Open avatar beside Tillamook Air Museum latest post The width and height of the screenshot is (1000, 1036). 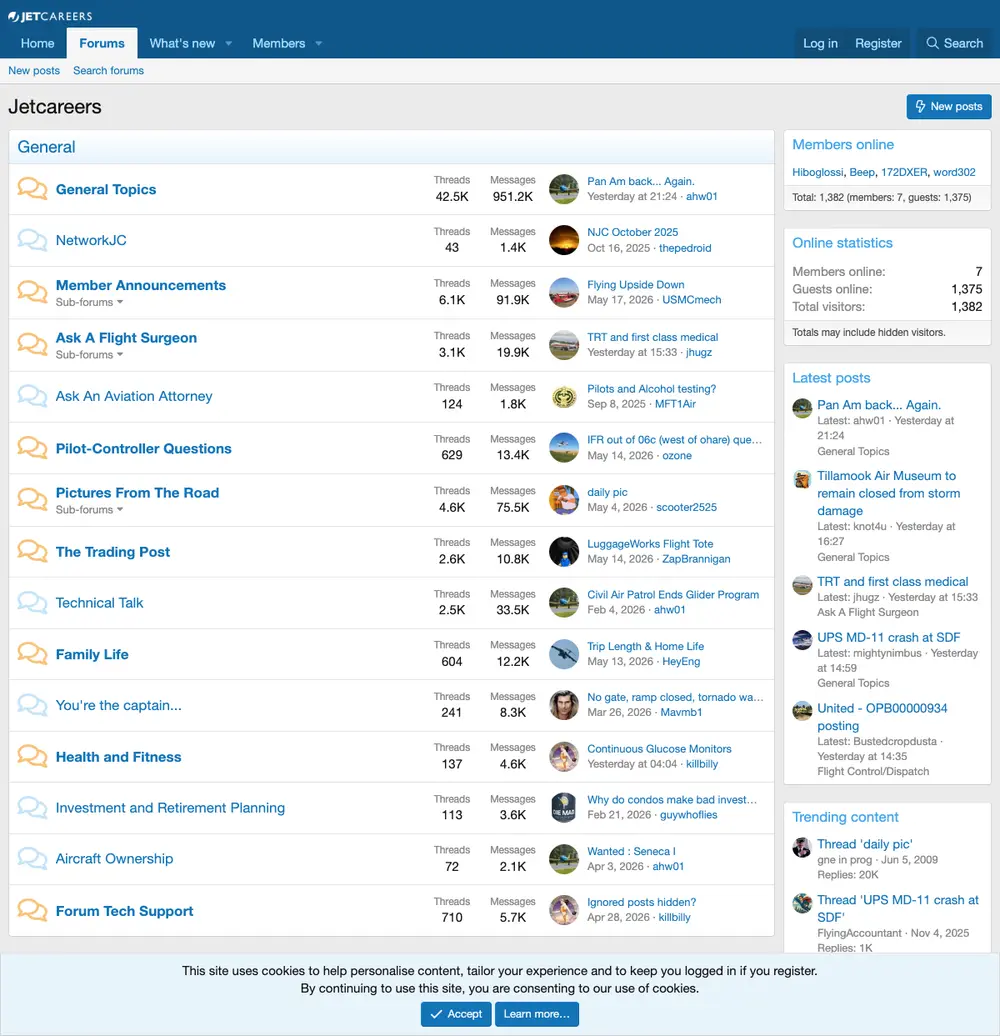(x=802, y=479)
